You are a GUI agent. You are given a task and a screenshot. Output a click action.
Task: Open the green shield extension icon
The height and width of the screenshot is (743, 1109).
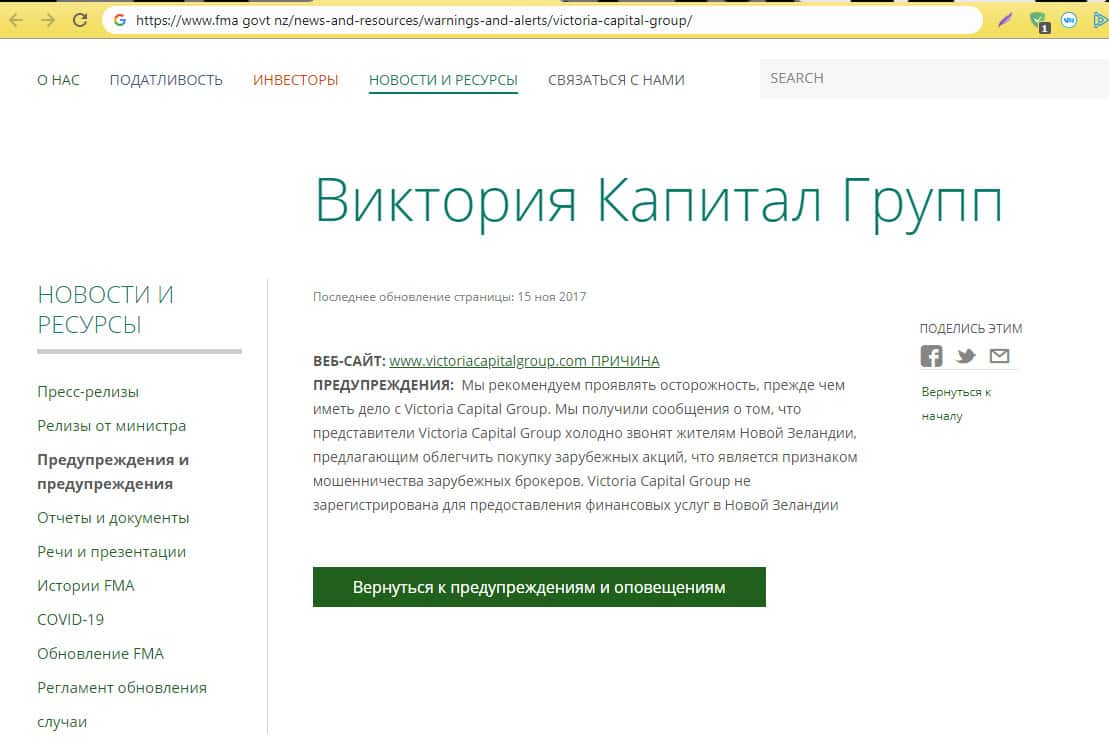click(x=1039, y=21)
